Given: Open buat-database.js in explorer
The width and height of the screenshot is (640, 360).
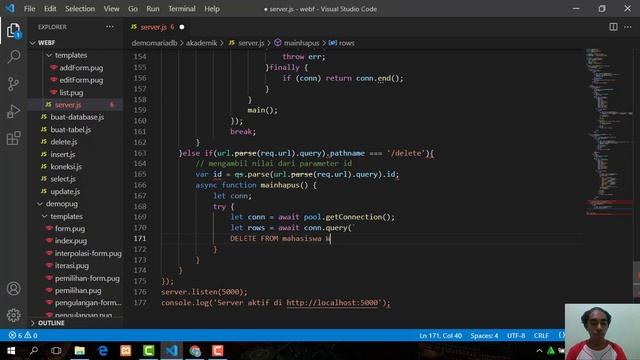Looking at the screenshot, I should [77, 117].
